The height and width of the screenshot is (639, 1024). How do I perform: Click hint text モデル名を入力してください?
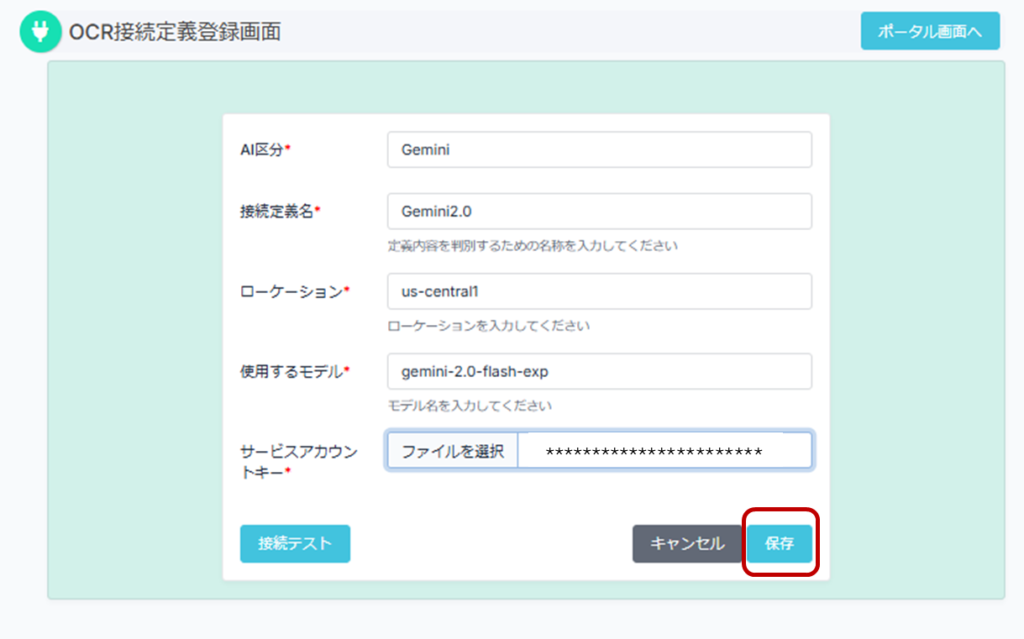[x=470, y=406]
